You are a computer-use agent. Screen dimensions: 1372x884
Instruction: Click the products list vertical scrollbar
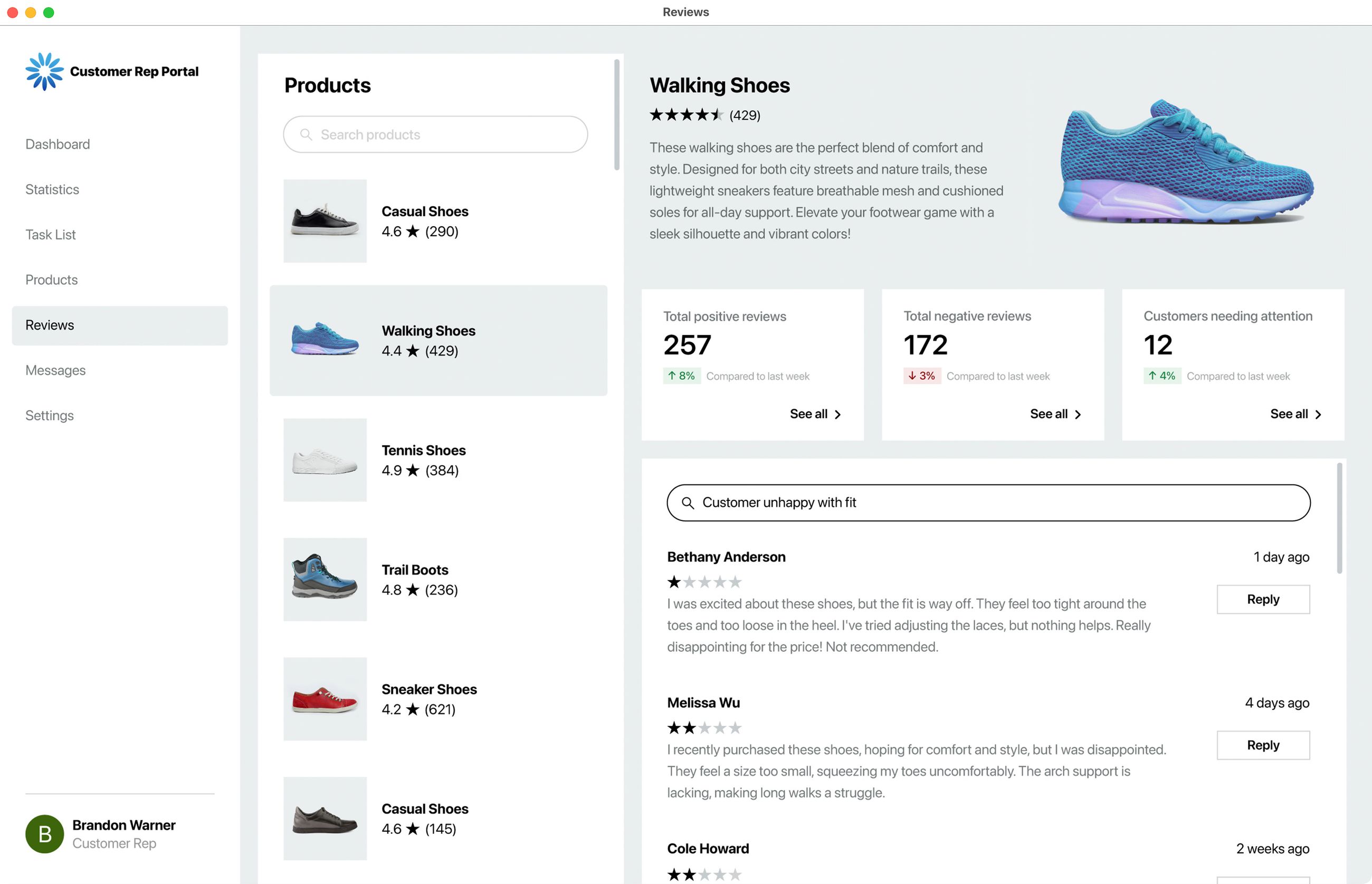click(617, 115)
